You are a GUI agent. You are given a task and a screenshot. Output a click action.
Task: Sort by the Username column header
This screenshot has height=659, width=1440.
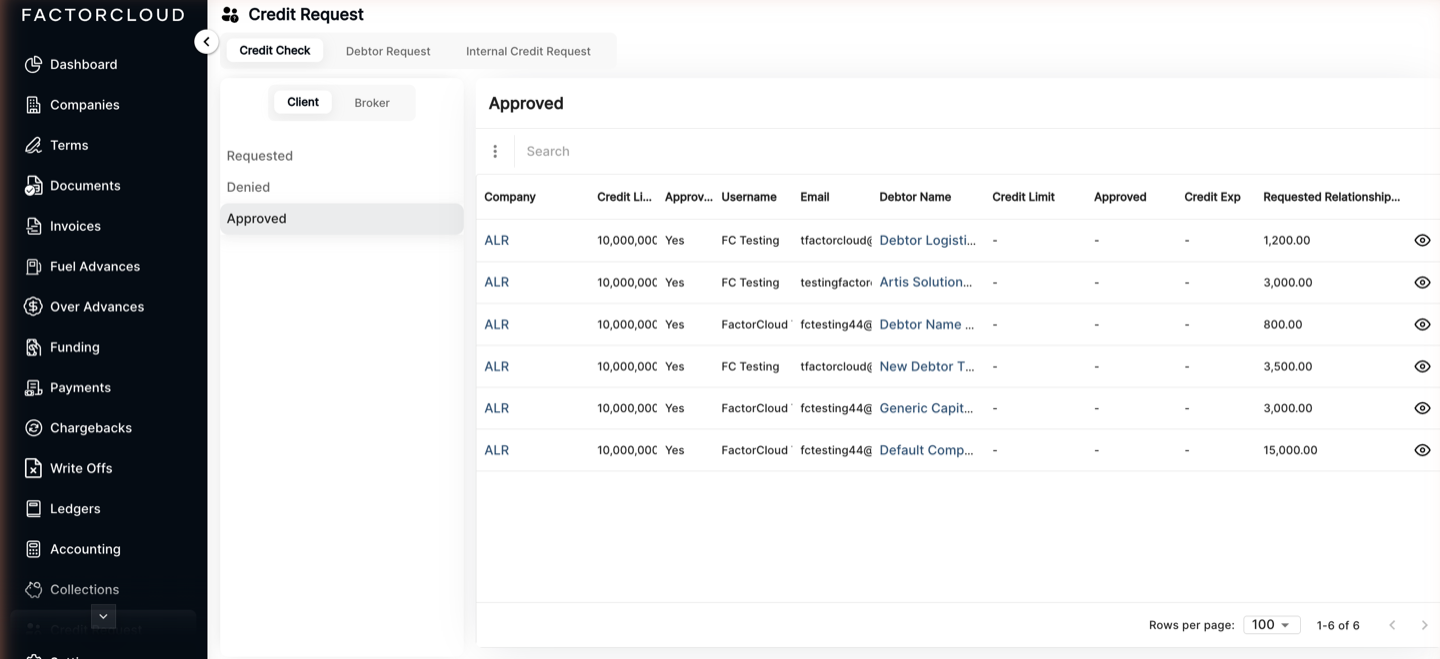pos(749,198)
